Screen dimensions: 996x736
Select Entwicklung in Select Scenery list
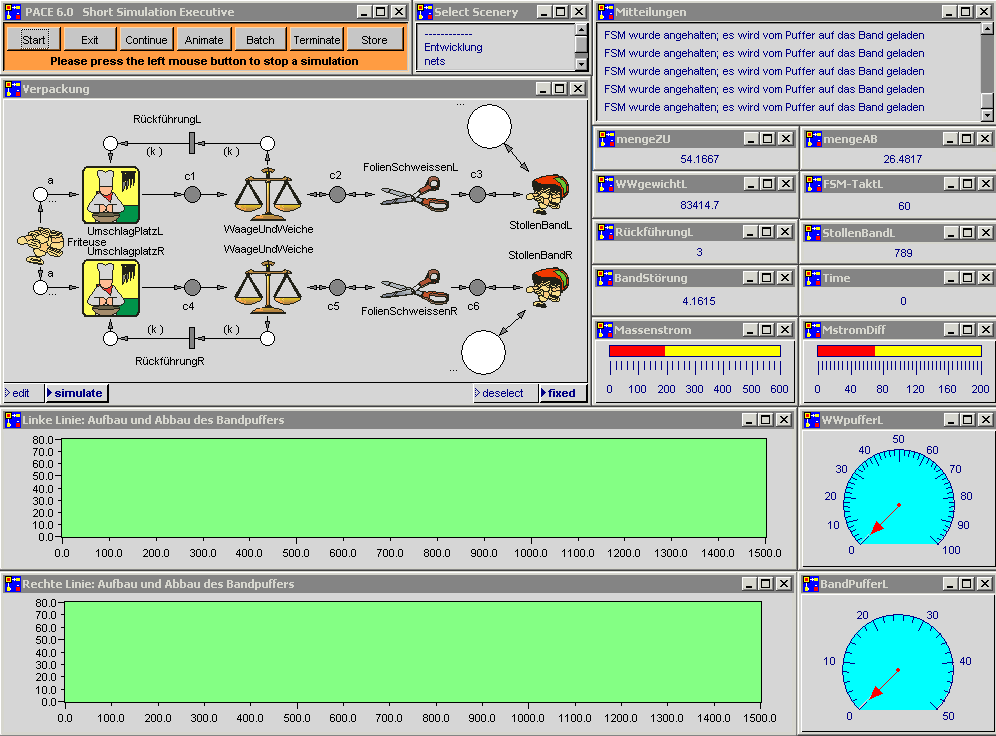click(453, 47)
